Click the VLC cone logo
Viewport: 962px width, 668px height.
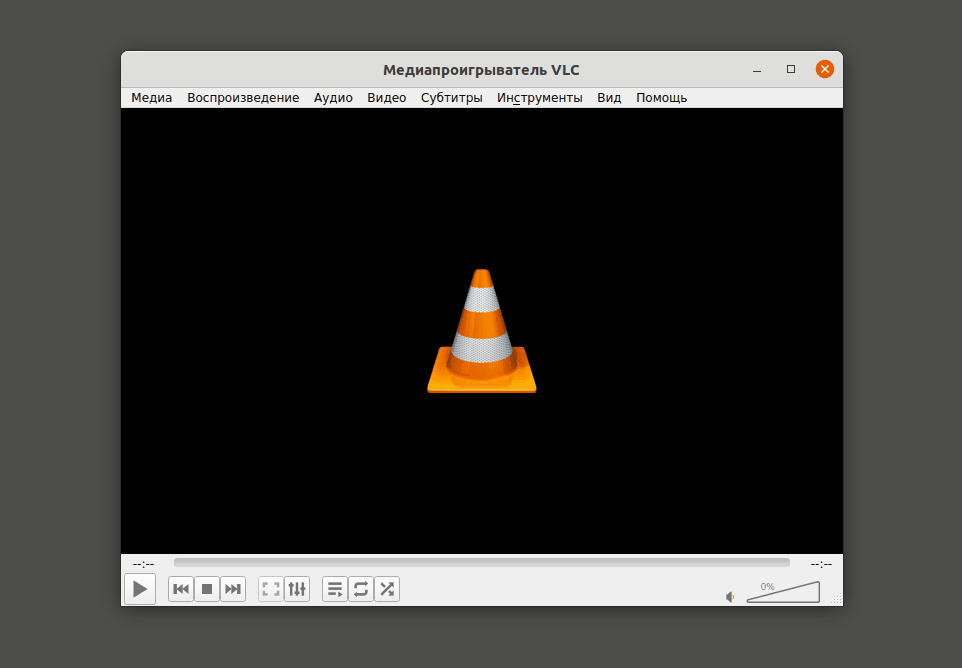[482, 331]
